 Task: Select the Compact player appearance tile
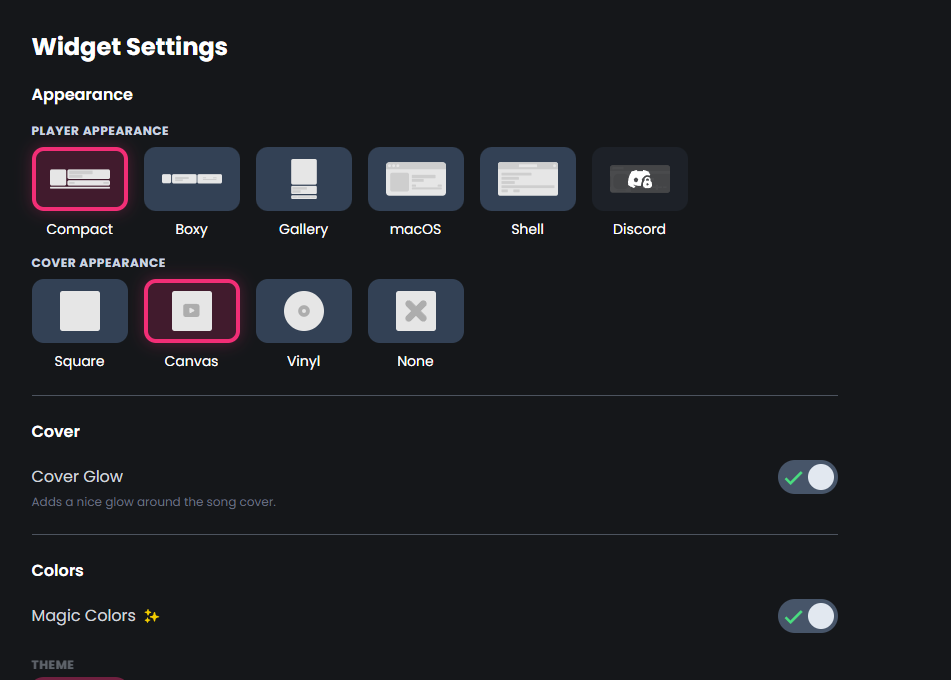pyautogui.click(x=80, y=179)
